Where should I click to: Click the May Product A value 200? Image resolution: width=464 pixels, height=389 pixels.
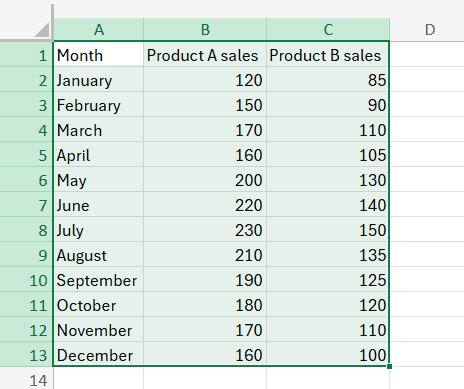205,179
